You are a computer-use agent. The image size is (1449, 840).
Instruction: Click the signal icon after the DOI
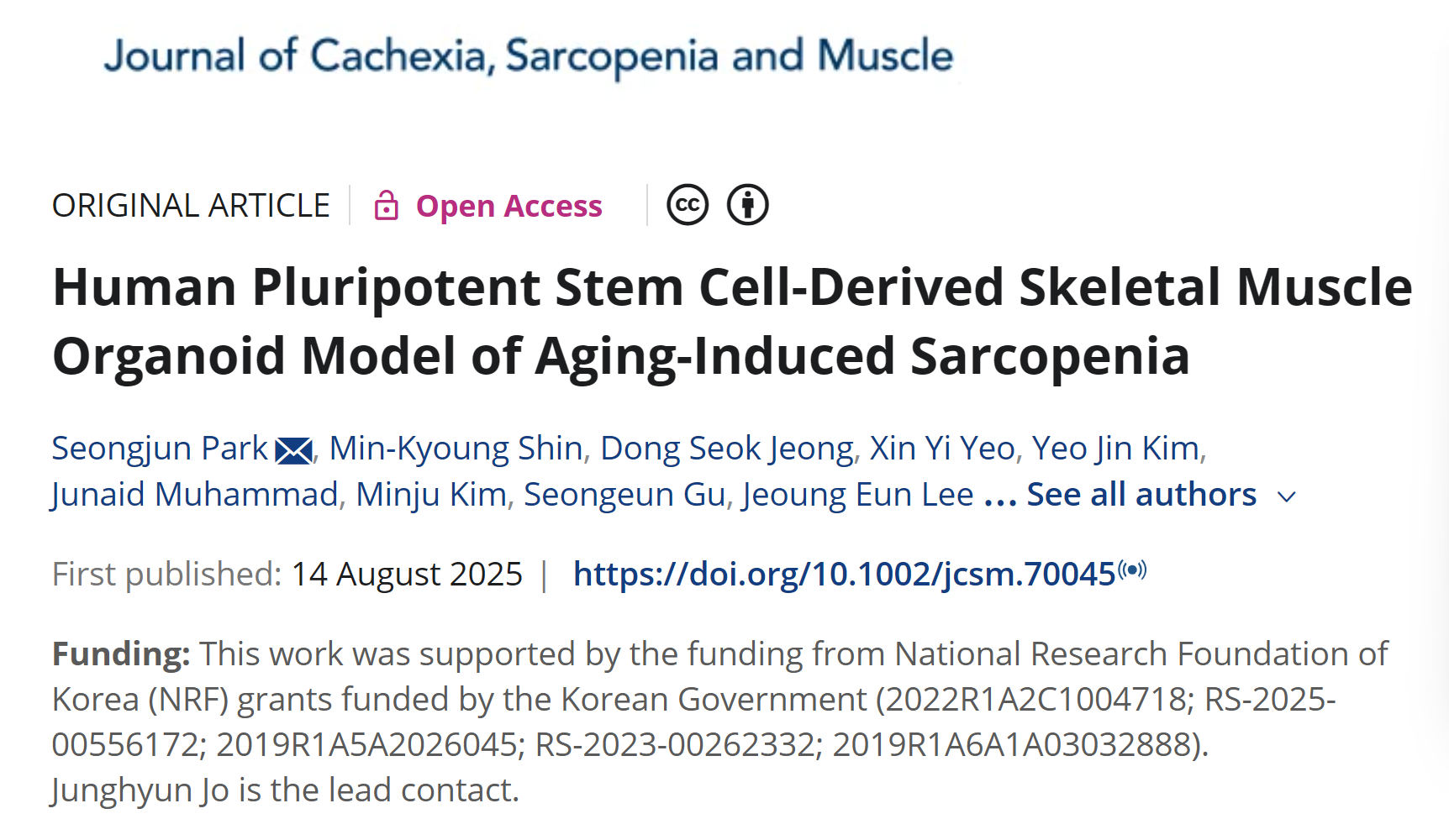(x=1132, y=570)
